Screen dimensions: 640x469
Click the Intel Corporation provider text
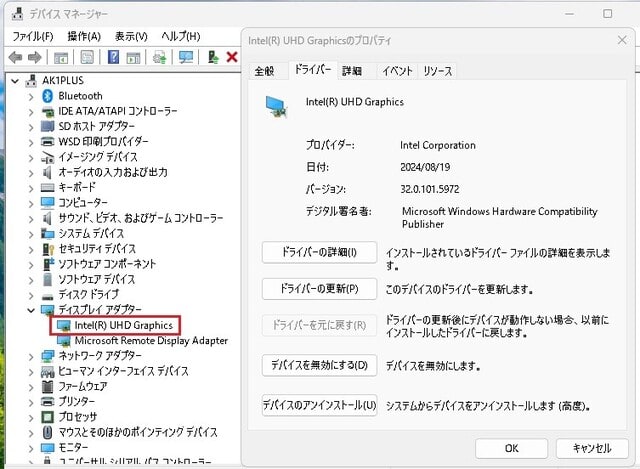tap(438, 145)
